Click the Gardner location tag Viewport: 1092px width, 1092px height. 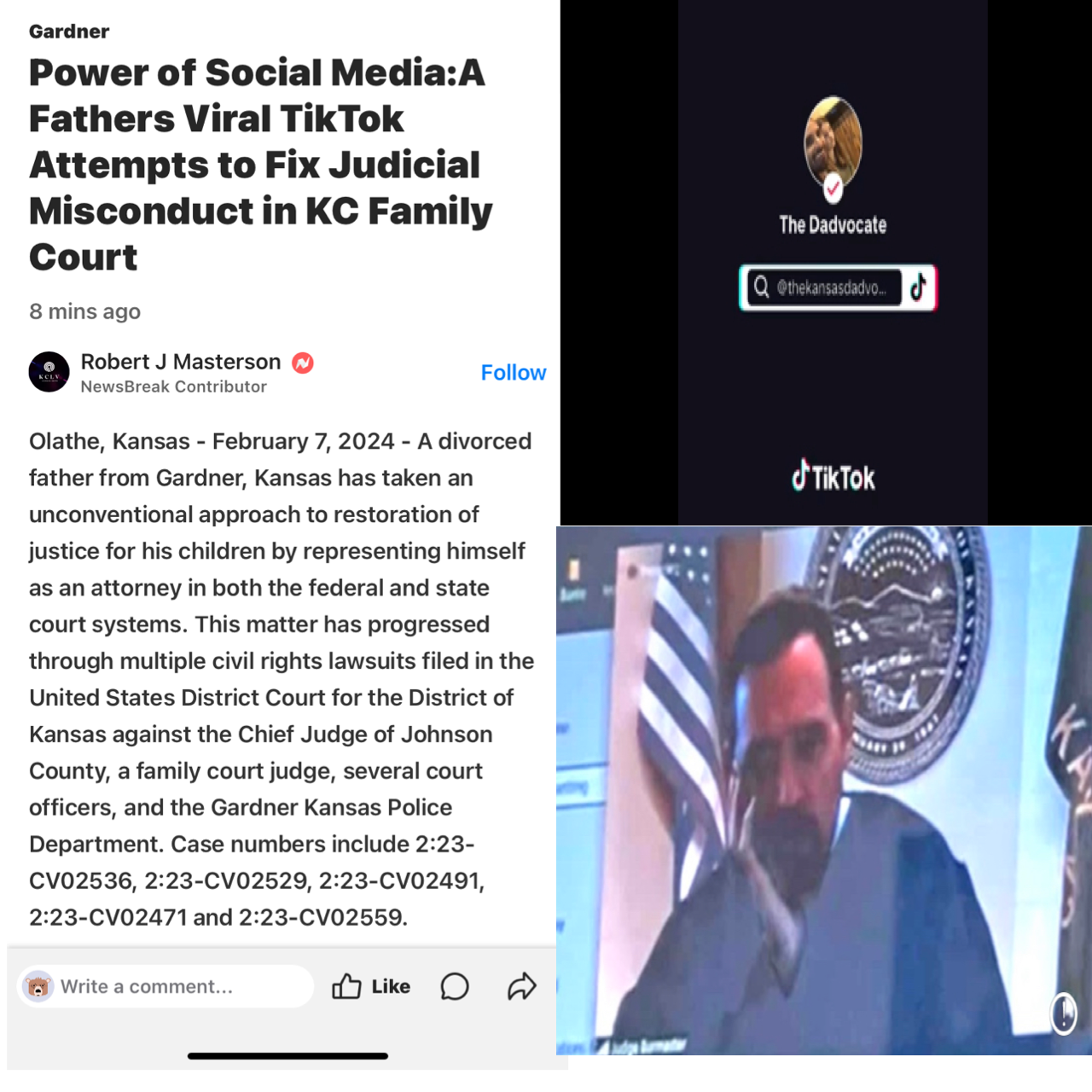click(69, 32)
